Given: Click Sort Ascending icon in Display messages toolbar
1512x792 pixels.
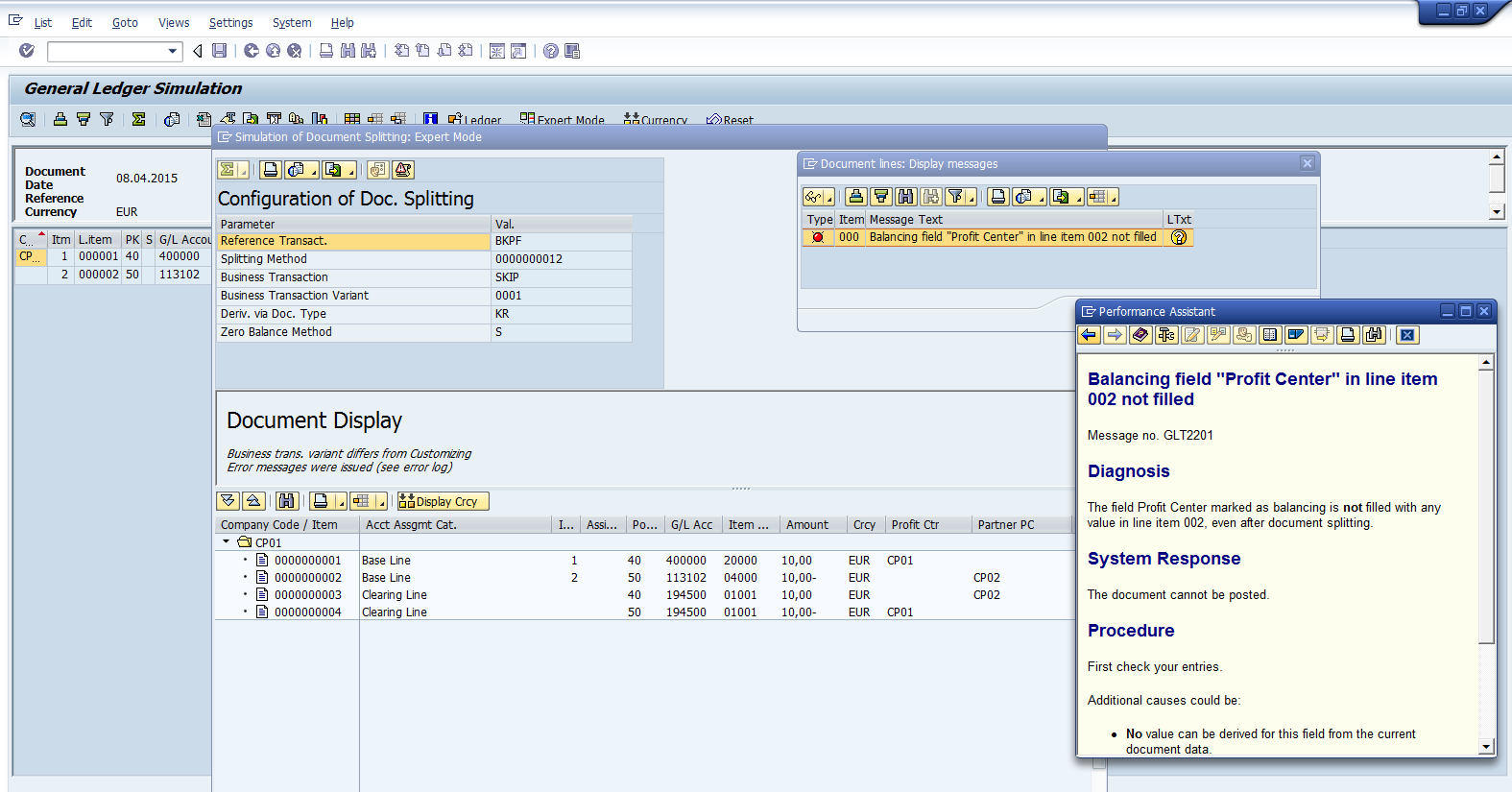Looking at the screenshot, I should click(x=856, y=197).
